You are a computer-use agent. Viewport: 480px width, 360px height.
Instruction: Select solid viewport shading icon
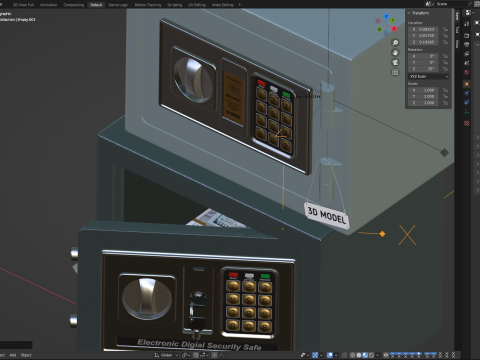click(359, 355)
